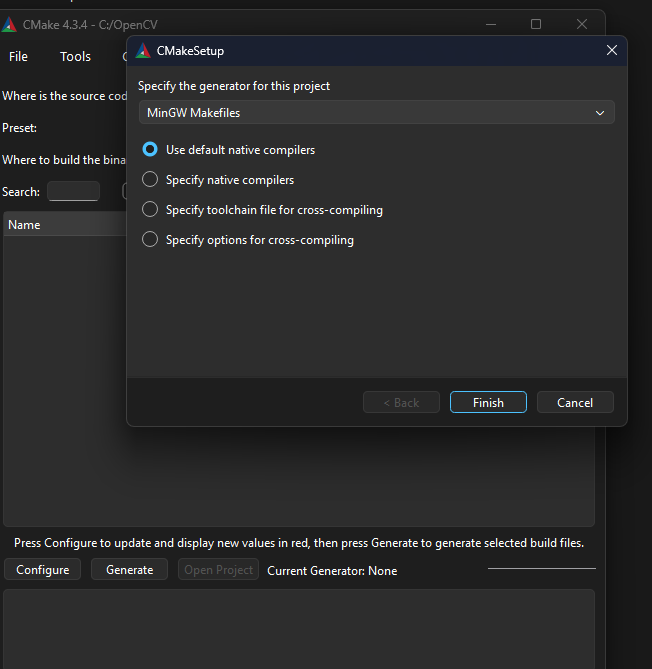
Task: Click the CMake logo icon in the CMakeSetup title bar
Action: coord(143,51)
